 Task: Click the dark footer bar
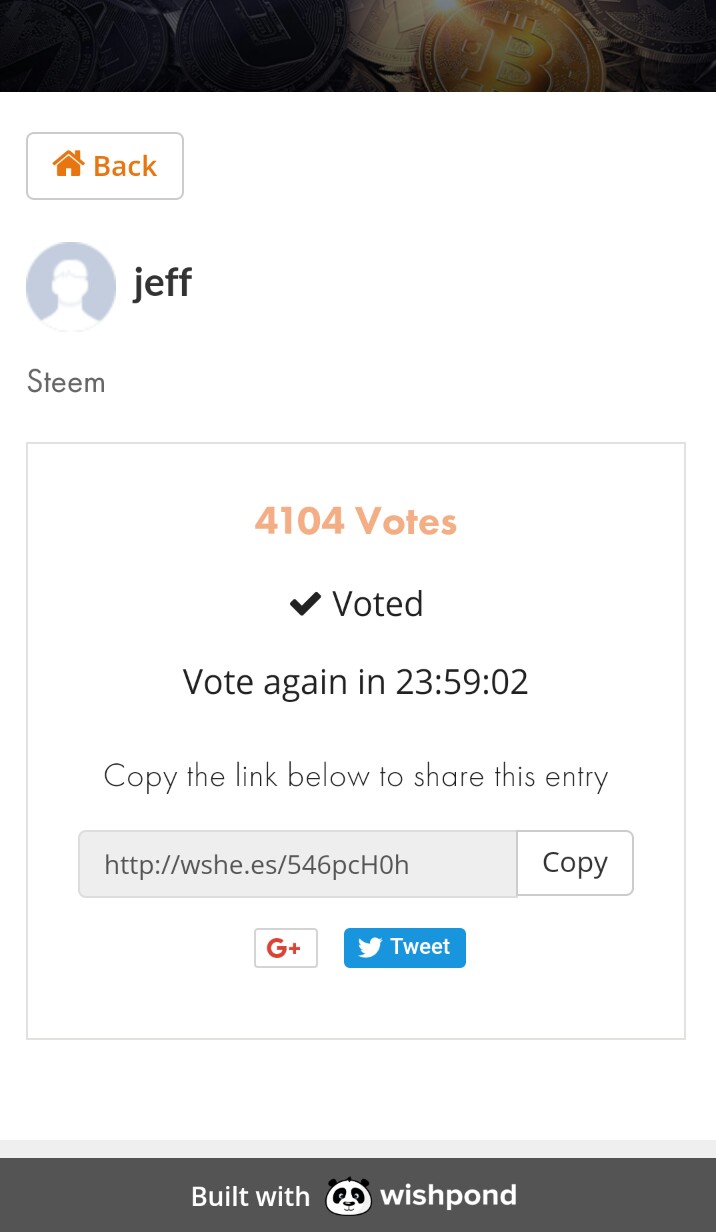pos(358,1195)
